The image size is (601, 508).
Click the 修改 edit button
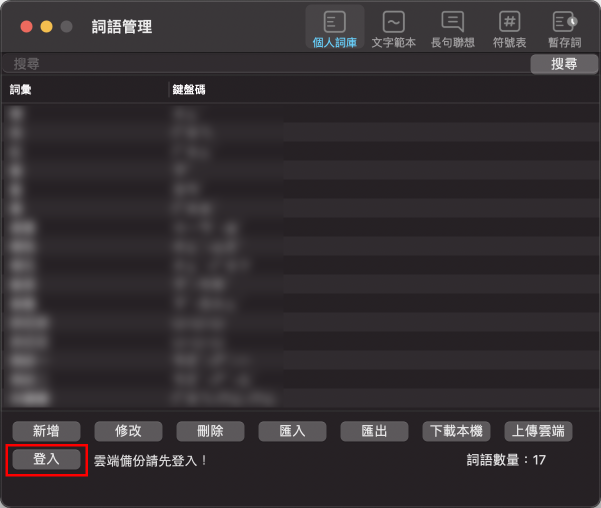tap(128, 431)
